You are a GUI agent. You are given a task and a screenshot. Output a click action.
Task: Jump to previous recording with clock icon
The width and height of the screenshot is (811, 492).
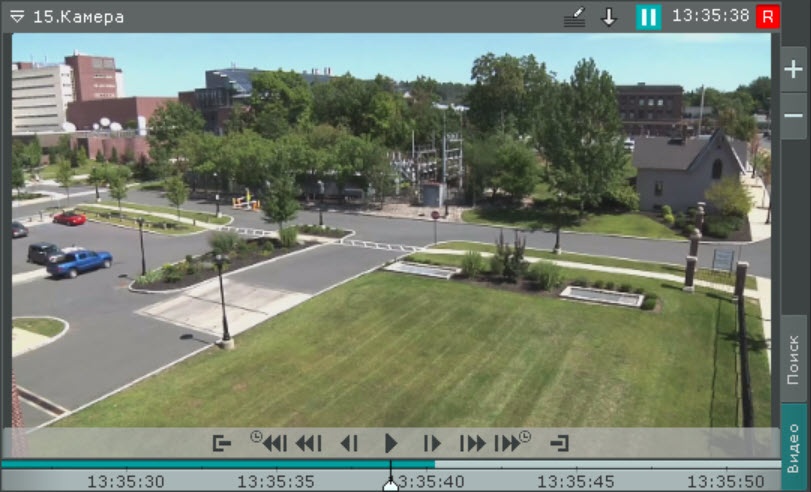tap(269, 442)
